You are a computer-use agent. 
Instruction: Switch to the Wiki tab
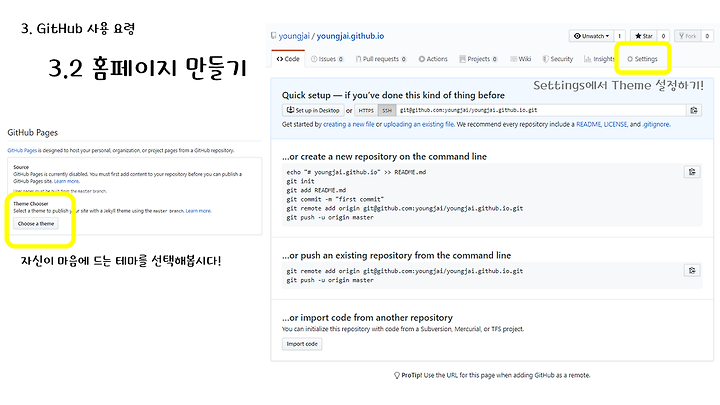(521, 59)
